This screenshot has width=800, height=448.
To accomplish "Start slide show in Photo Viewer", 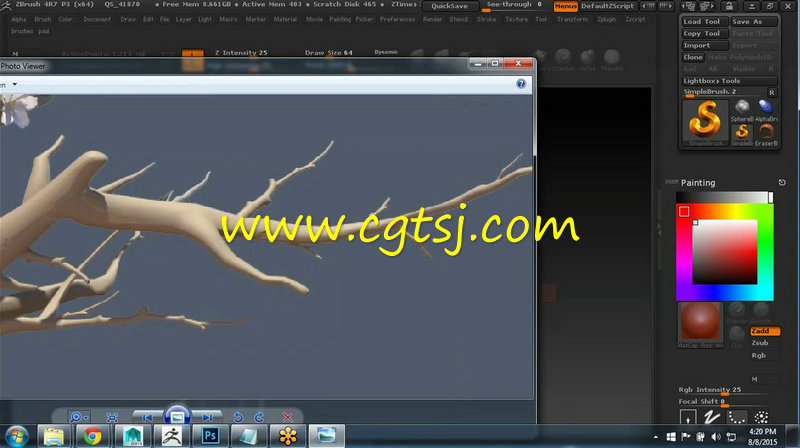I will (177, 417).
